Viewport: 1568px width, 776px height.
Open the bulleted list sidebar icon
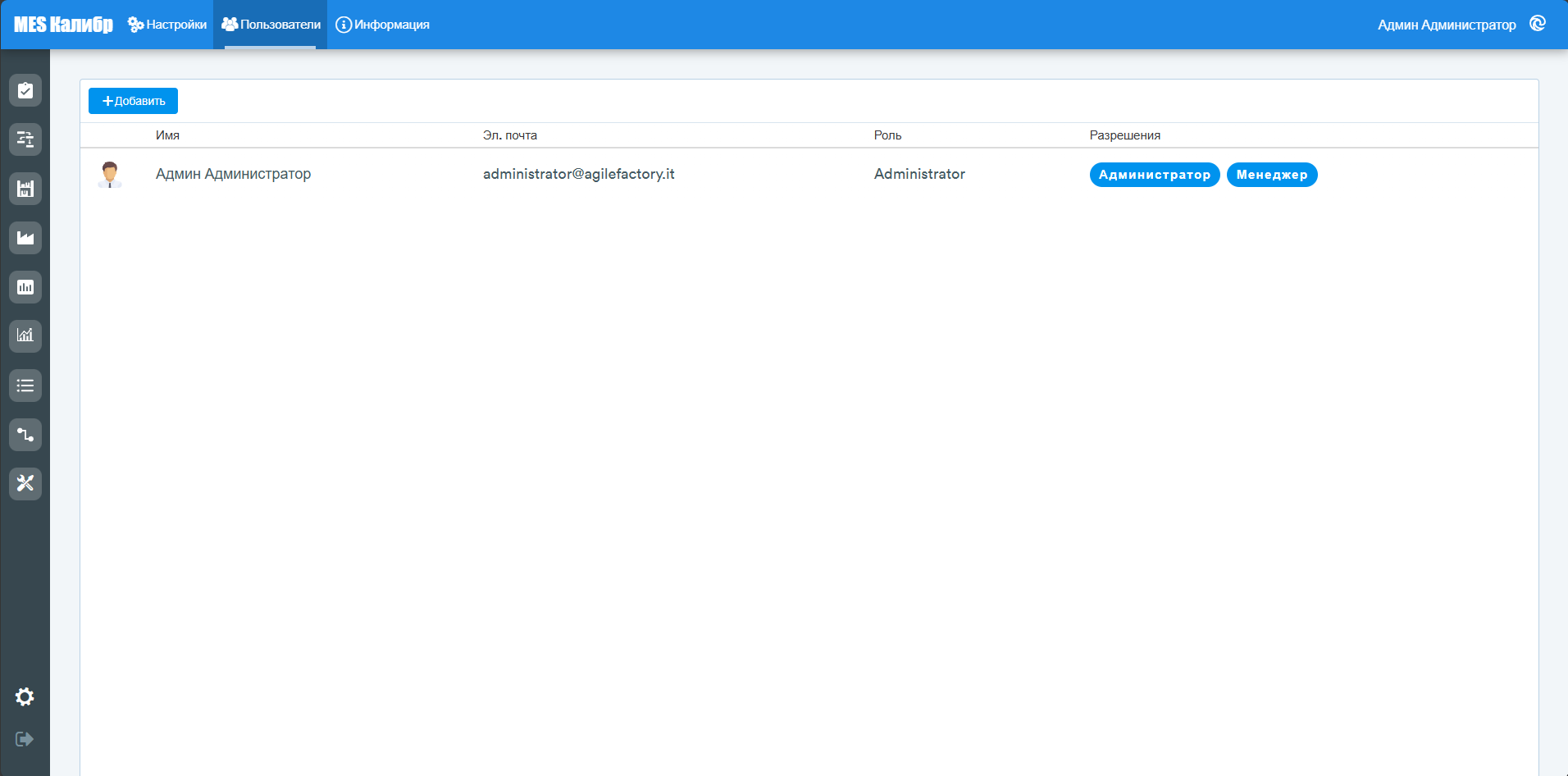[25, 386]
